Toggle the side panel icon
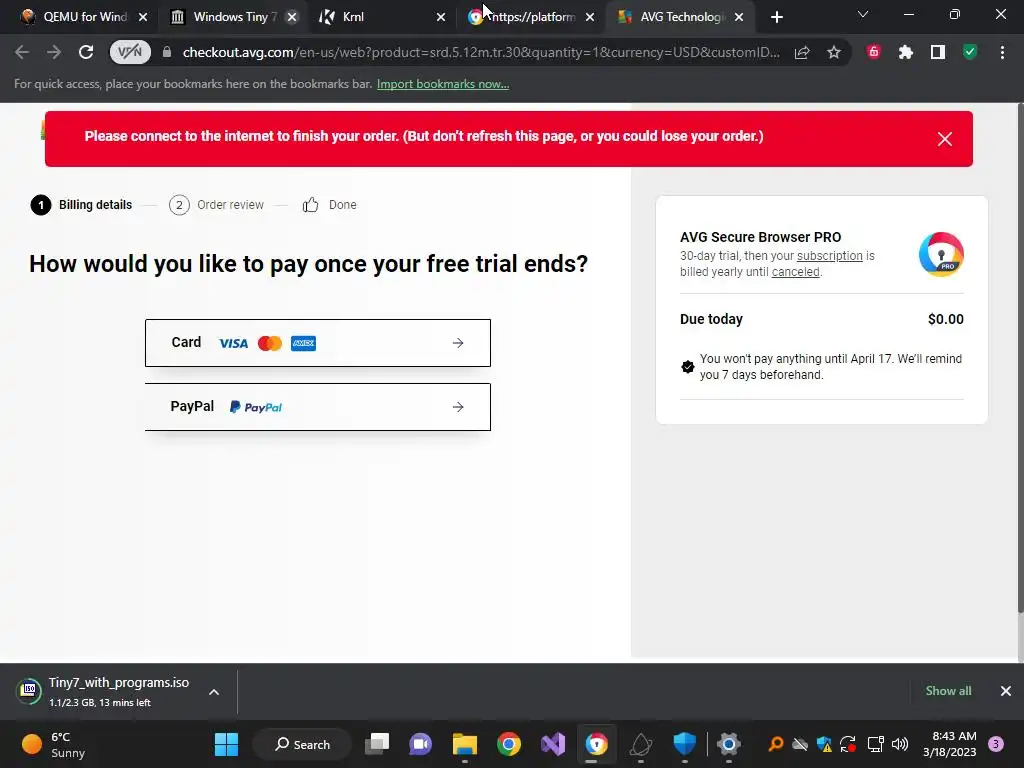 click(938, 52)
